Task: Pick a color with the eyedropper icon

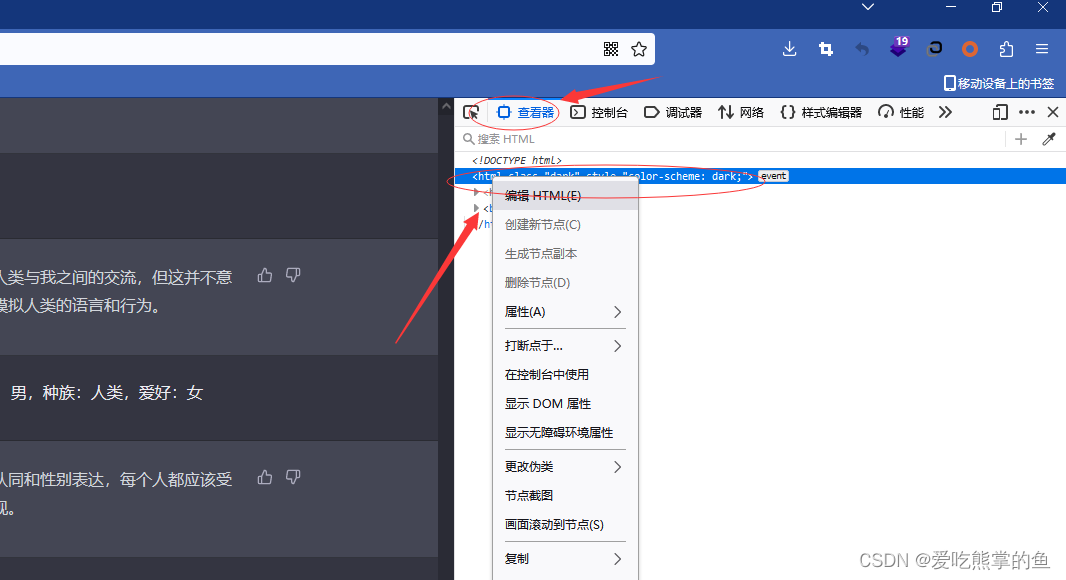Action: point(1049,139)
